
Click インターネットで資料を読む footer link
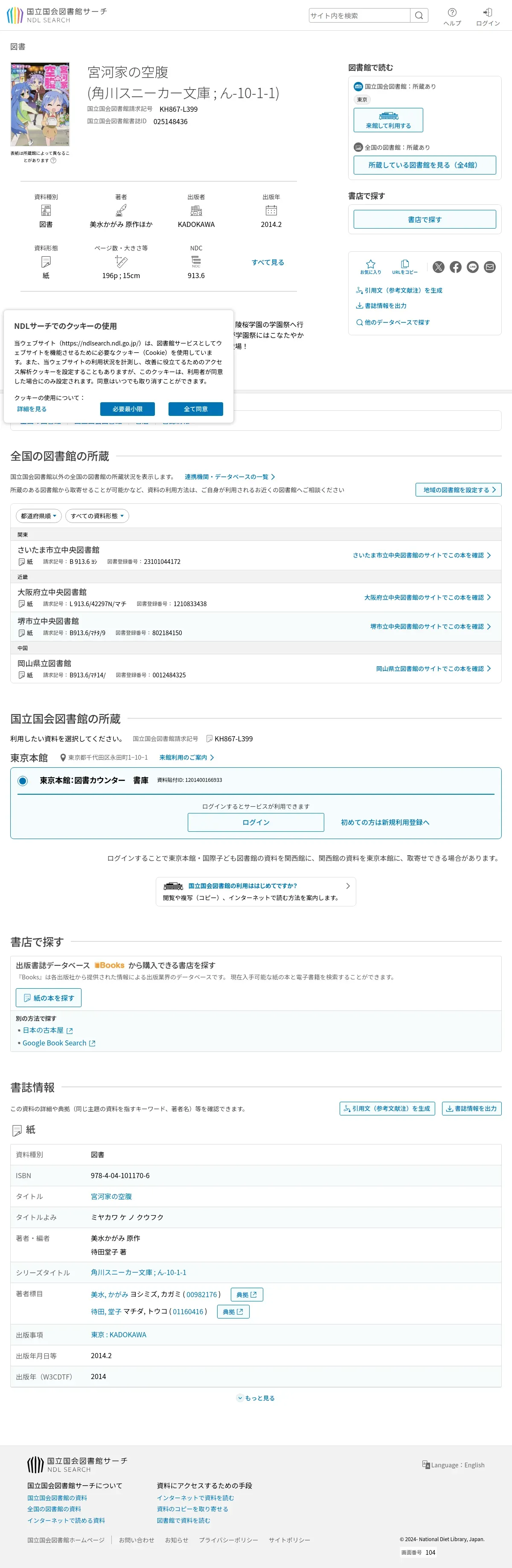click(195, 1497)
